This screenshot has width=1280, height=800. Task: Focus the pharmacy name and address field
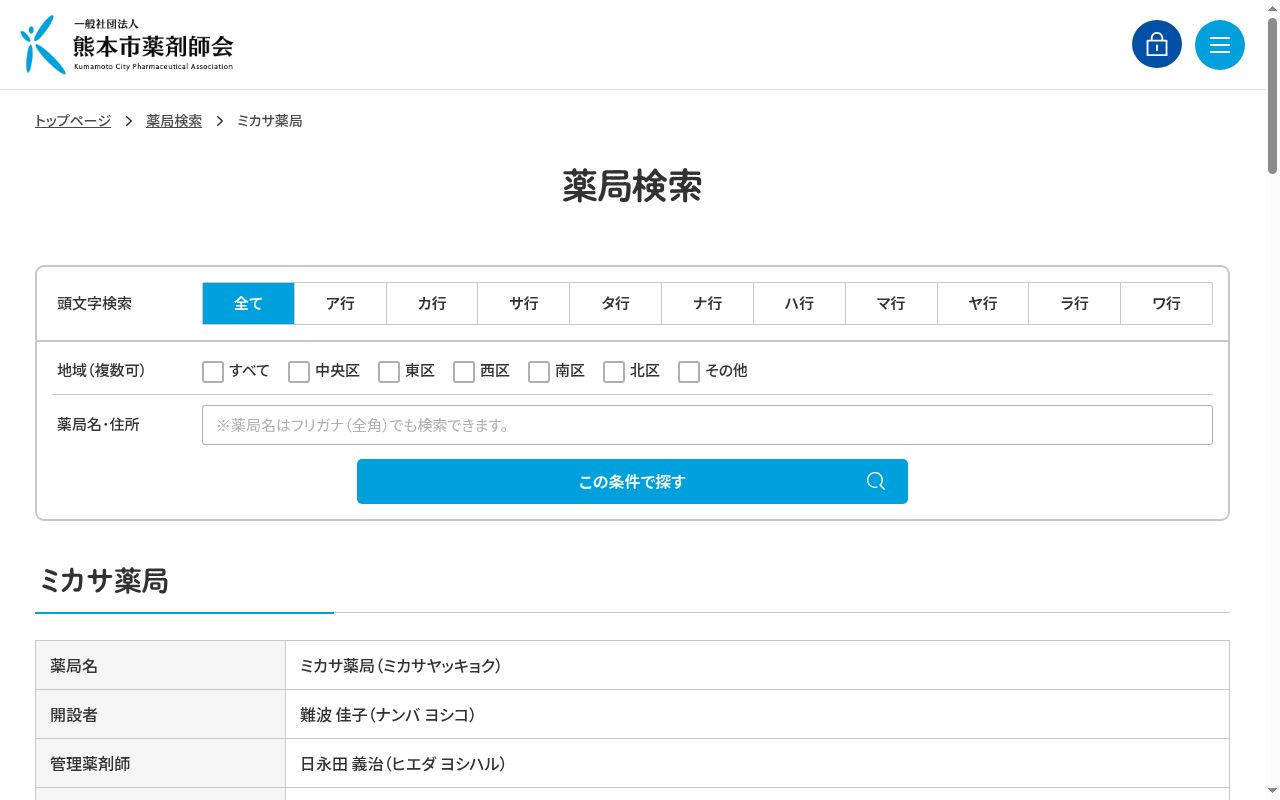707,425
